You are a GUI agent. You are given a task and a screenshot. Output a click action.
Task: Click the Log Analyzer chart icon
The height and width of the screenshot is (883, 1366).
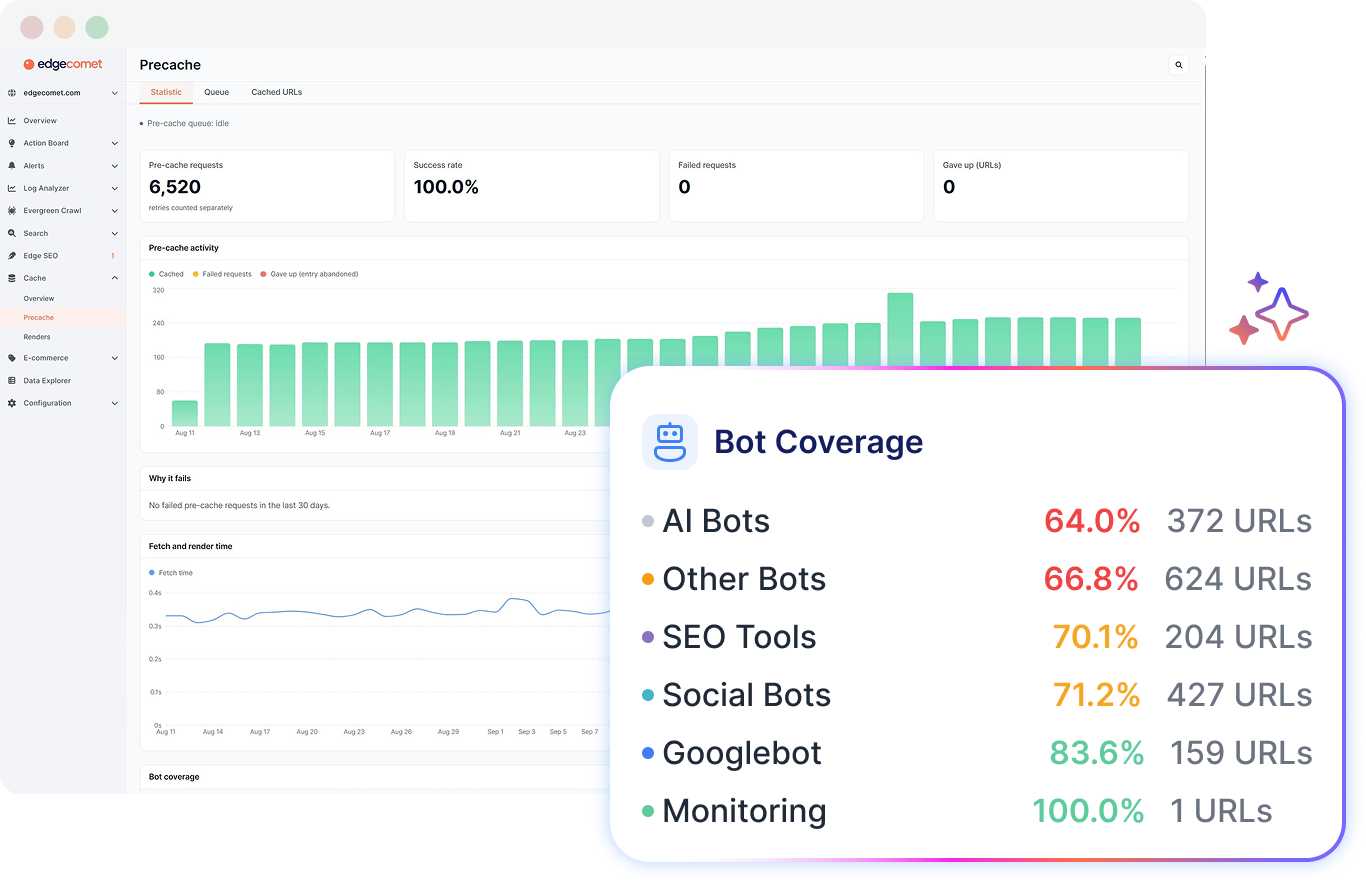[x=12, y=188]
